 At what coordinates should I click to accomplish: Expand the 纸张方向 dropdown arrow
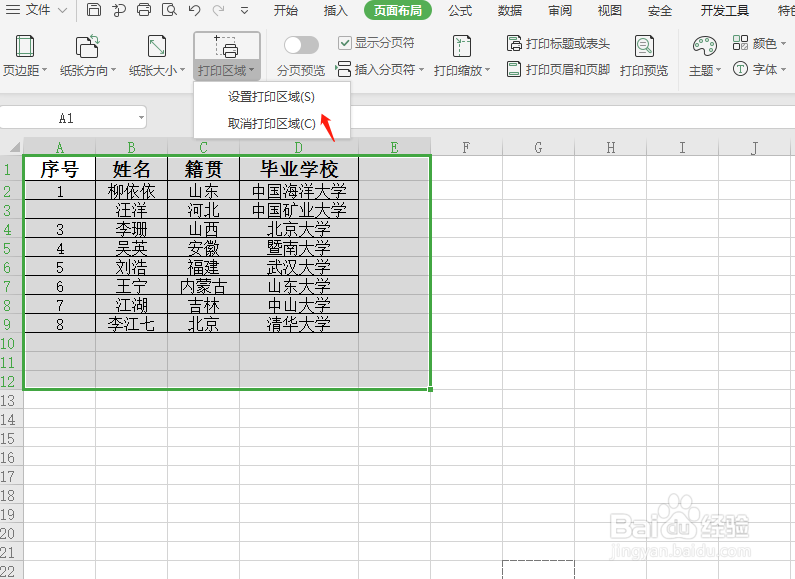point(114,70)
